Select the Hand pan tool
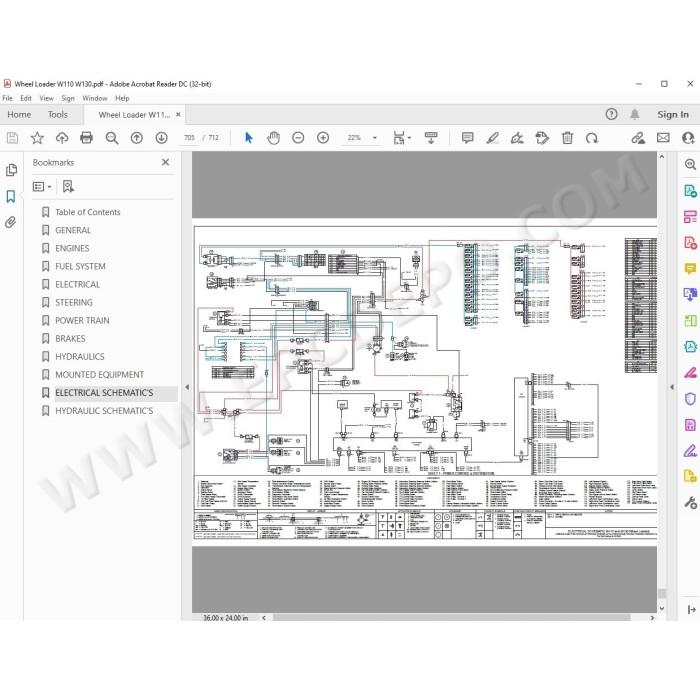700x700 pixels. [273, 138]
